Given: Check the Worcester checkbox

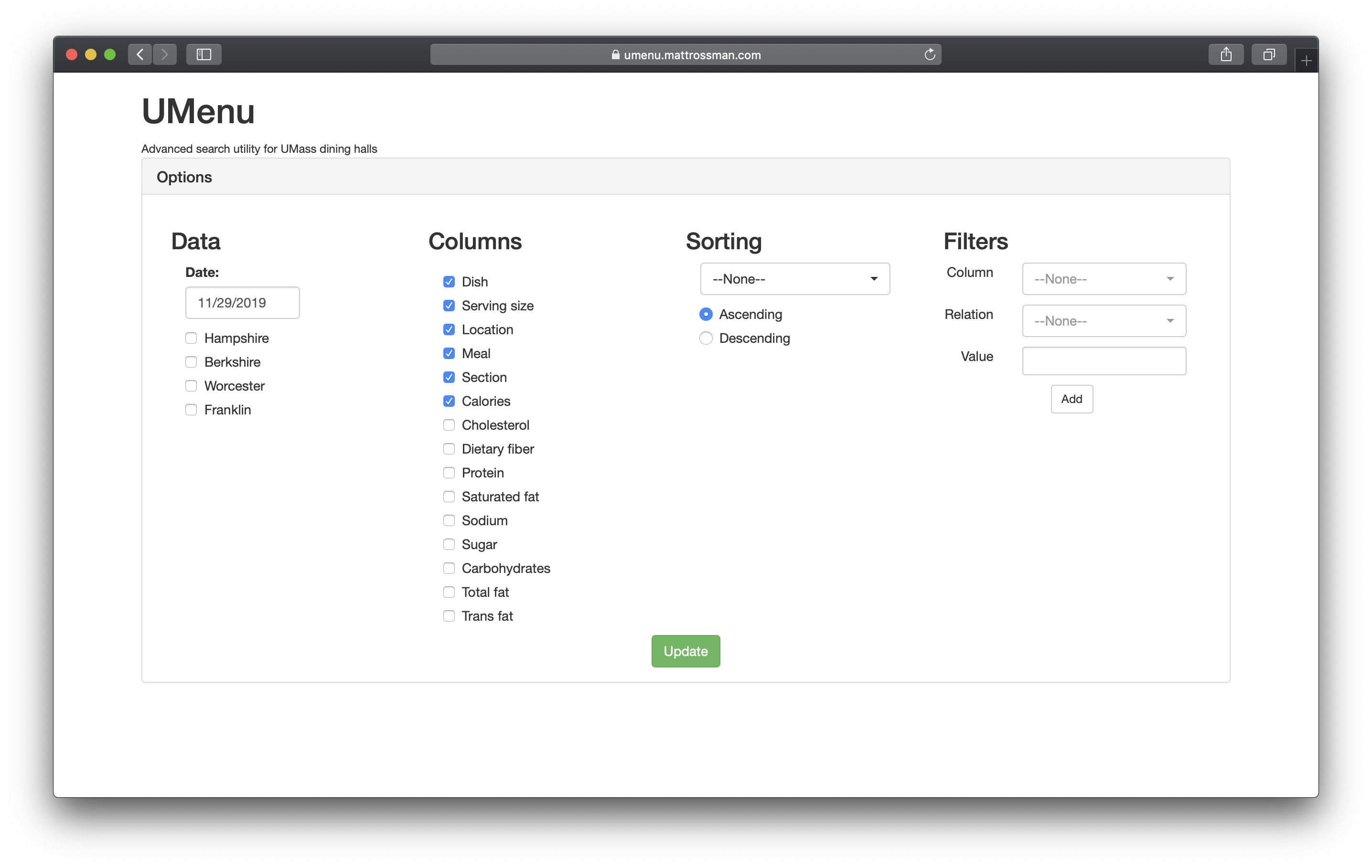Looking at the screenshot, I should point(191,386).
